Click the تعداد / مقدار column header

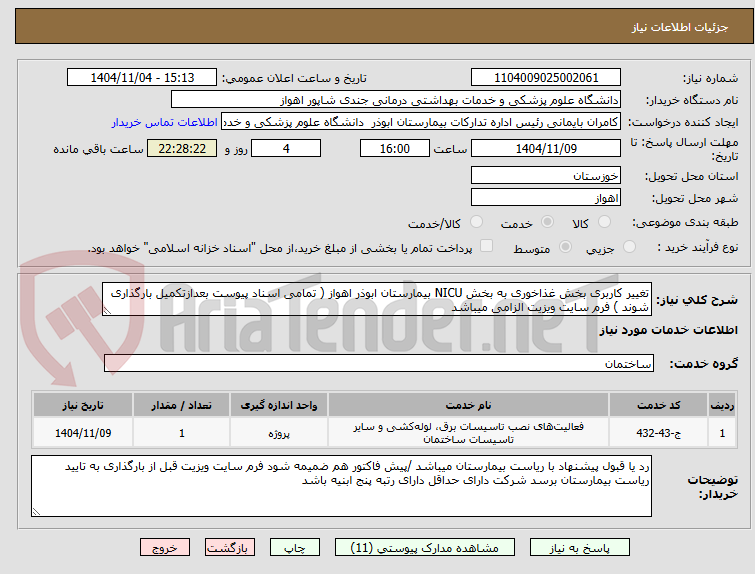click(x=182, y=405)
